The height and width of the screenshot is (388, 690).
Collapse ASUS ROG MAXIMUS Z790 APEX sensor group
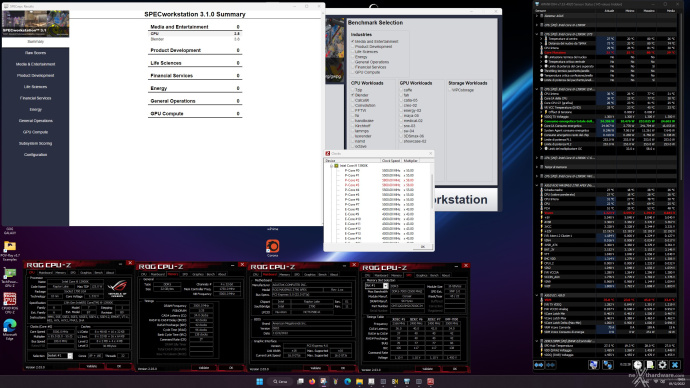point(537,185)
